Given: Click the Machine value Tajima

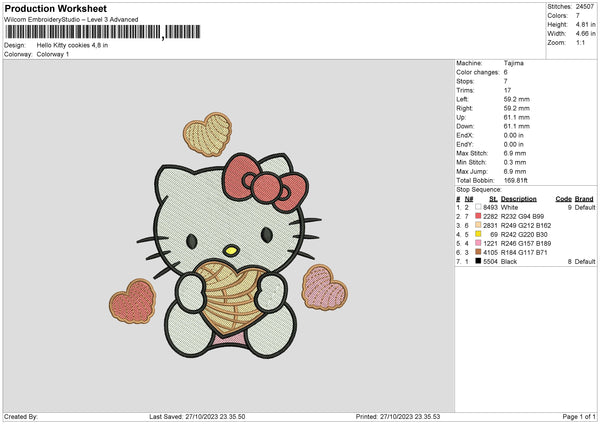Looking at the screenshot, I should [514, 63].
